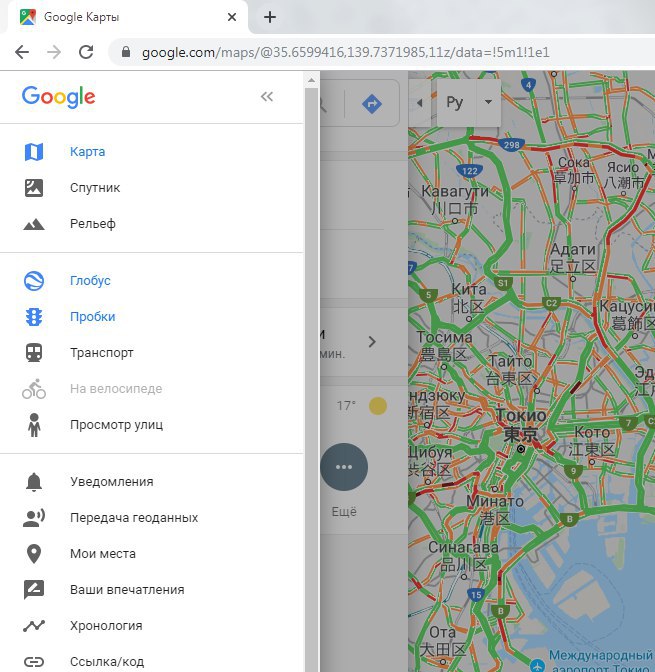Click the browser forward arrow

54,52
